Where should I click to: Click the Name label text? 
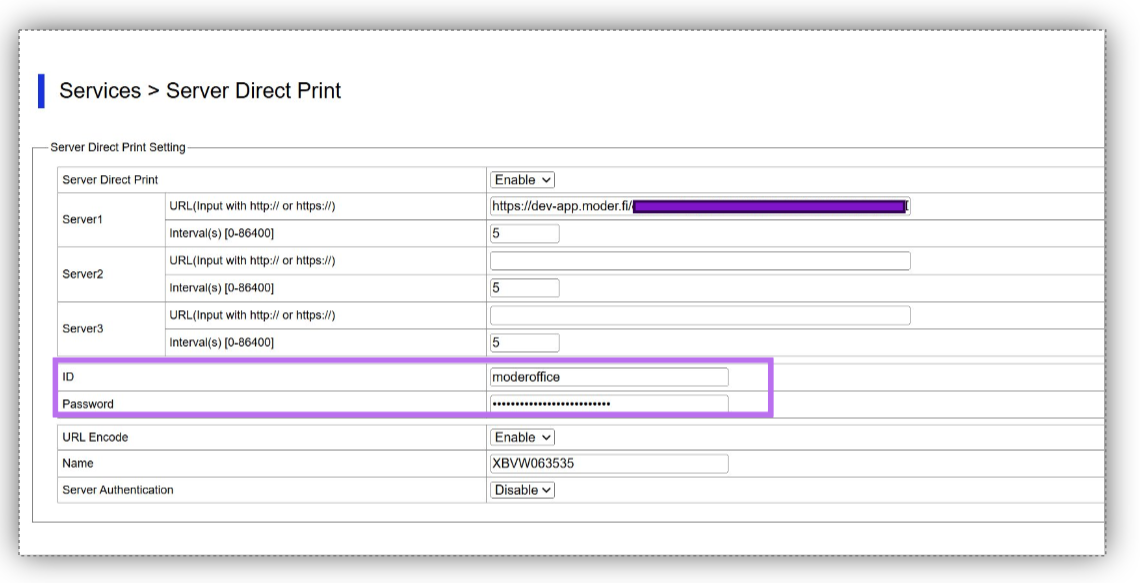[78, 463]
